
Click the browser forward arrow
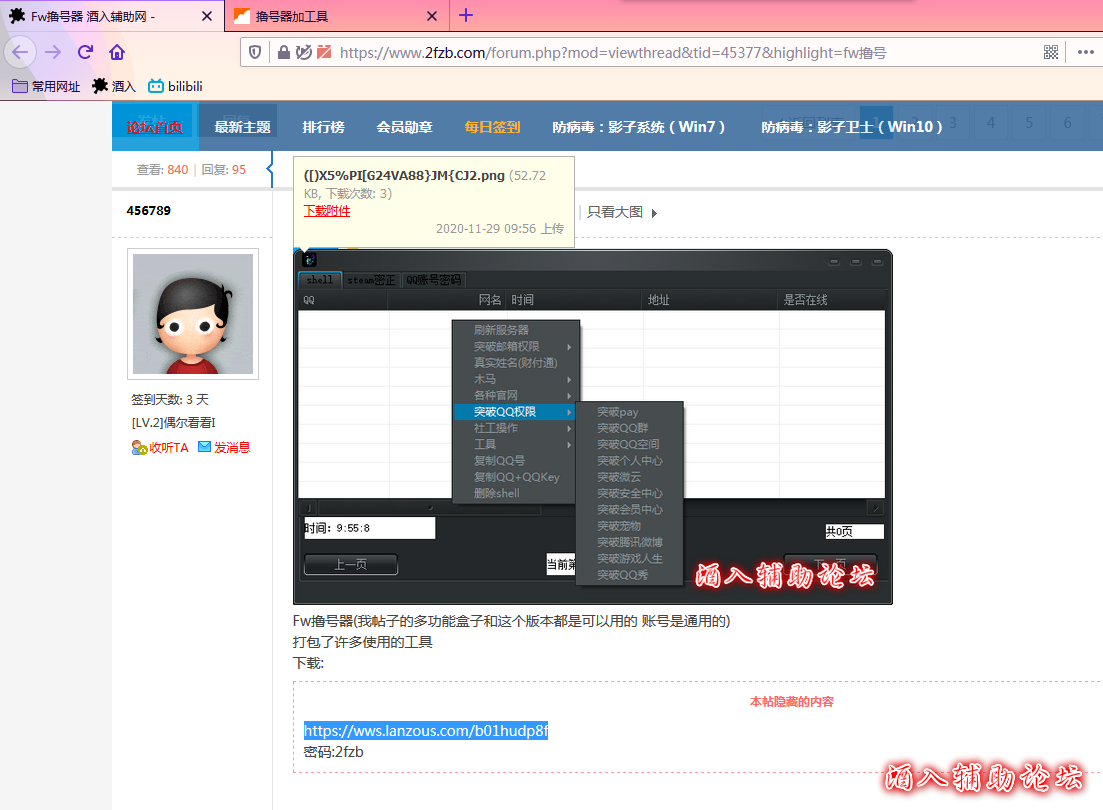click(53, 52)
